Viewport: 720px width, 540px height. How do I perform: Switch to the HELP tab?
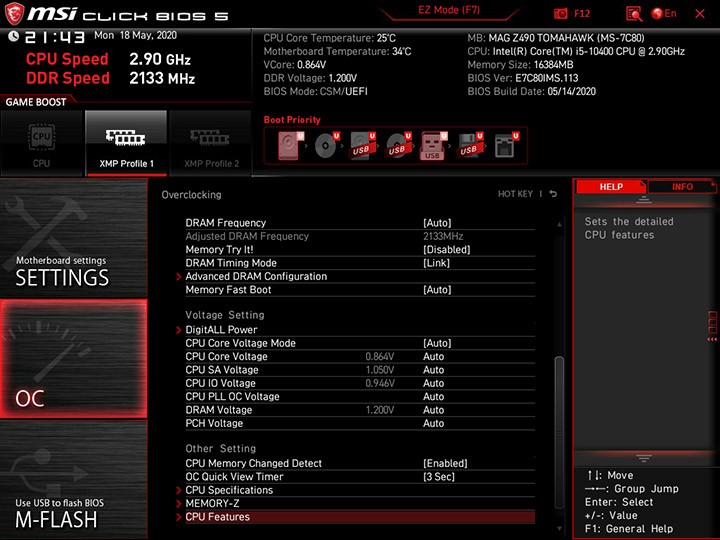click(x=611, y=187)
